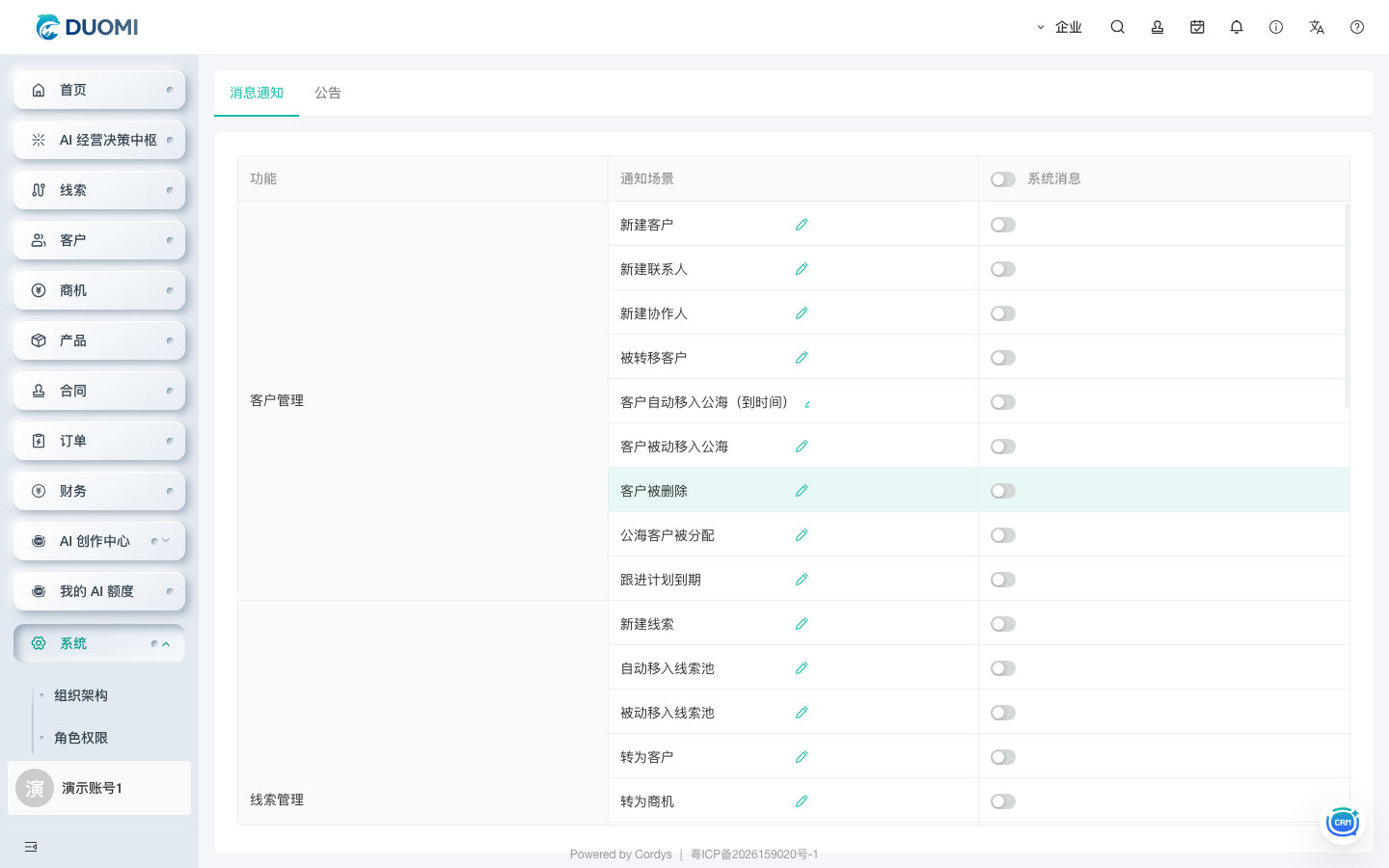Go to 角色权限 submenu link
This screenshot has width=1389, height=868.
point(81,738)
